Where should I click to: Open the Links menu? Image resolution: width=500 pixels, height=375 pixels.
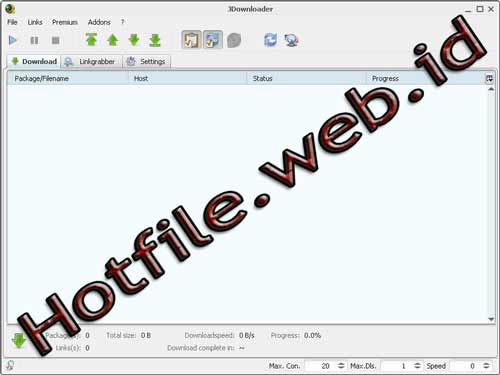tap(35, 22)
